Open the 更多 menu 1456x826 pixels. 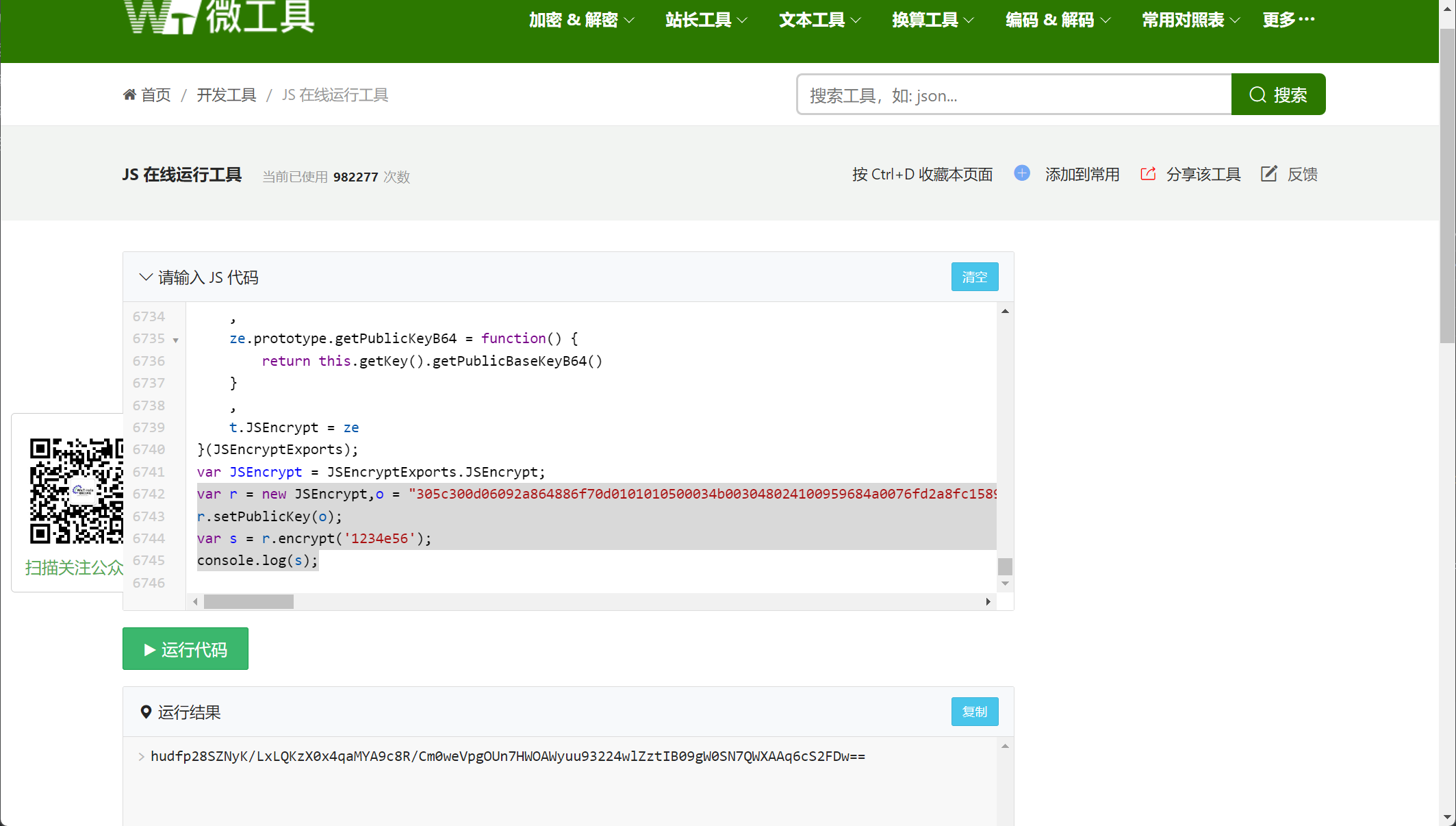[x=1288, y=20]
